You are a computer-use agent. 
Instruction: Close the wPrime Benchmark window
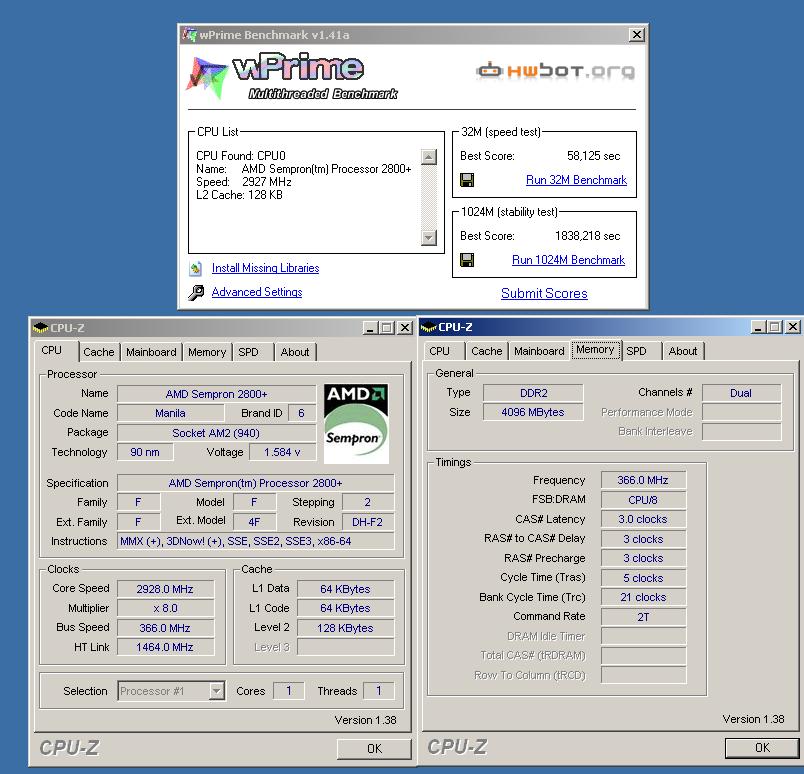click(636, 35)
